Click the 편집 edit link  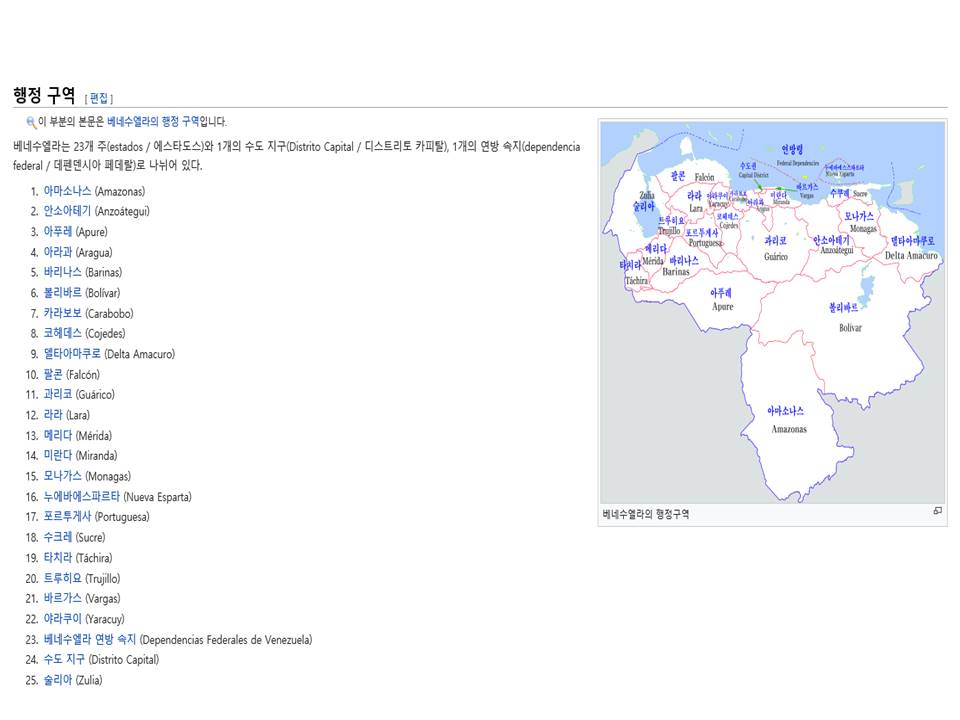(x=99, y=98)
